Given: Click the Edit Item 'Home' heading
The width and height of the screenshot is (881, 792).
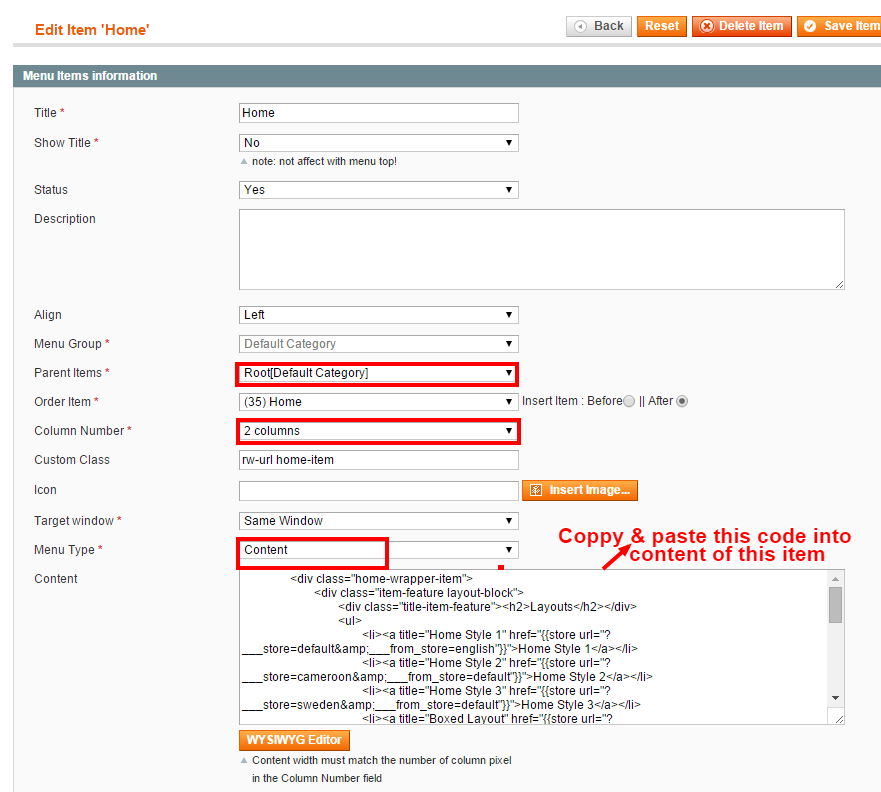Looking at the screenshot, I should 92,30.
